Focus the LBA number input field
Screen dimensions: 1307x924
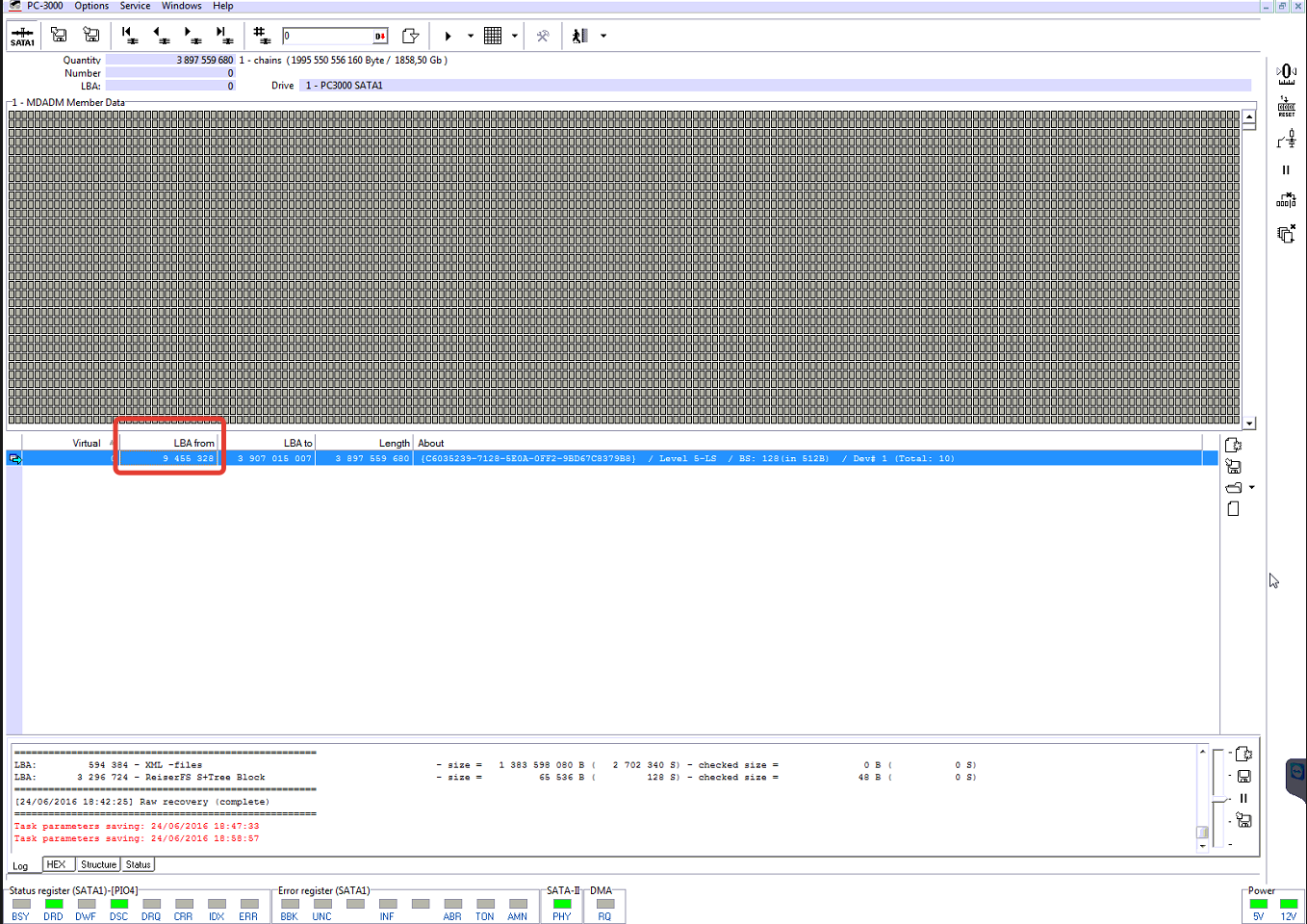(x=327, y=37)
